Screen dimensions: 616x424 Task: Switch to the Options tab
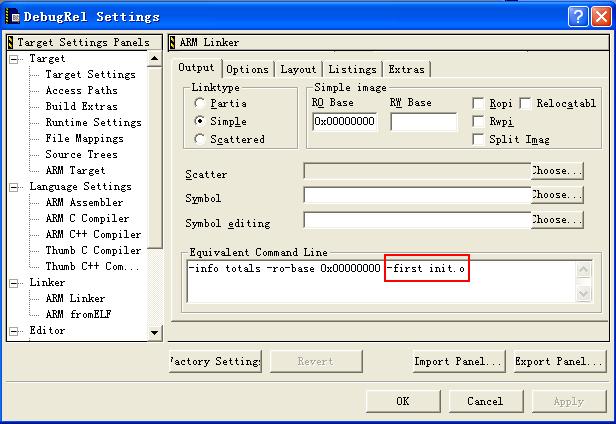pos(248,70)
